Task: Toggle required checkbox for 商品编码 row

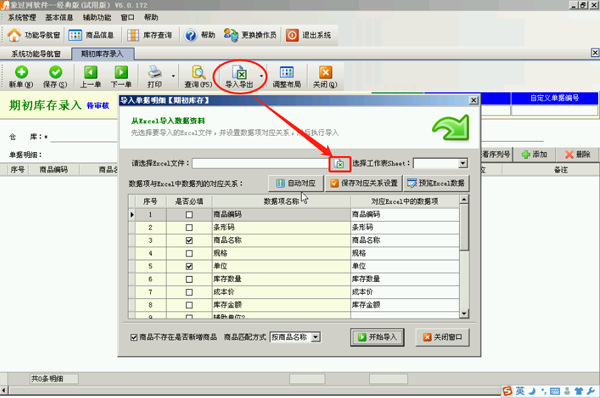Action: [x=189, y=215]
